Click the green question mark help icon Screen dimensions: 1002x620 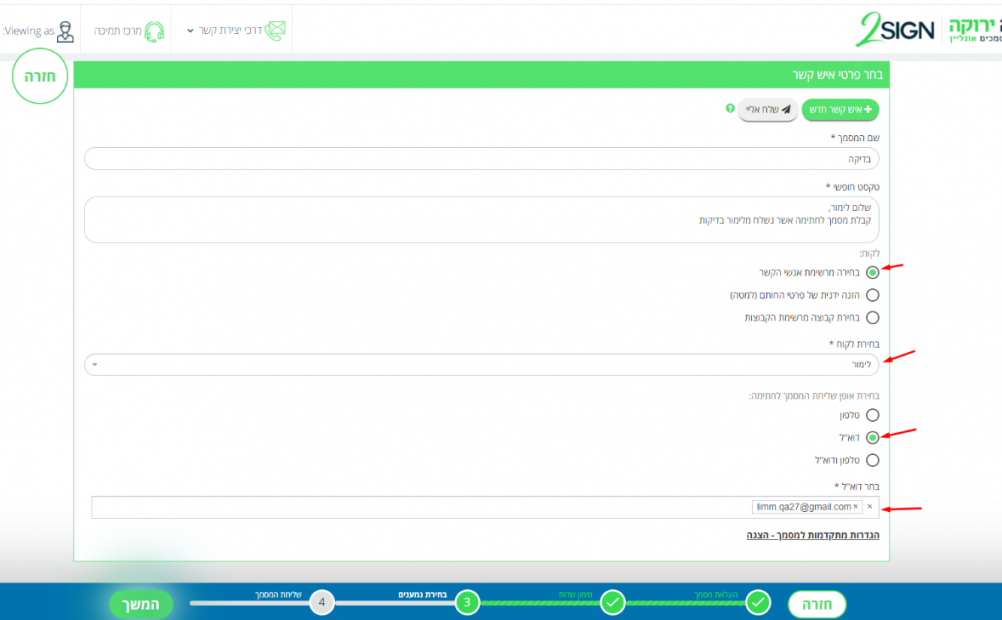[730, 108]
